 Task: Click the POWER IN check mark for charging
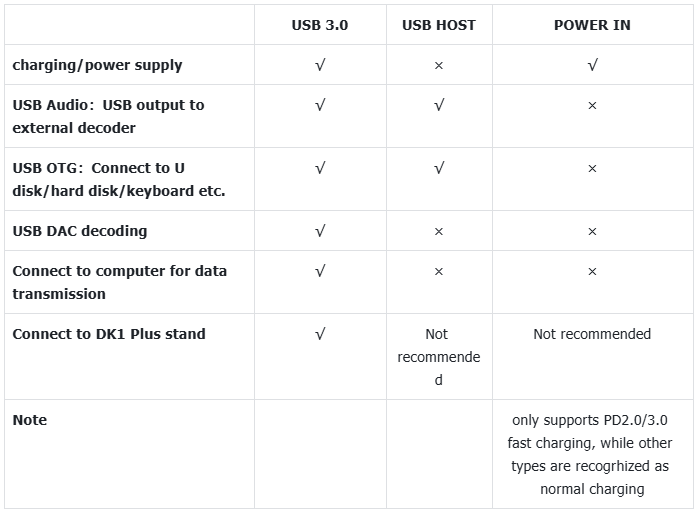592,65
